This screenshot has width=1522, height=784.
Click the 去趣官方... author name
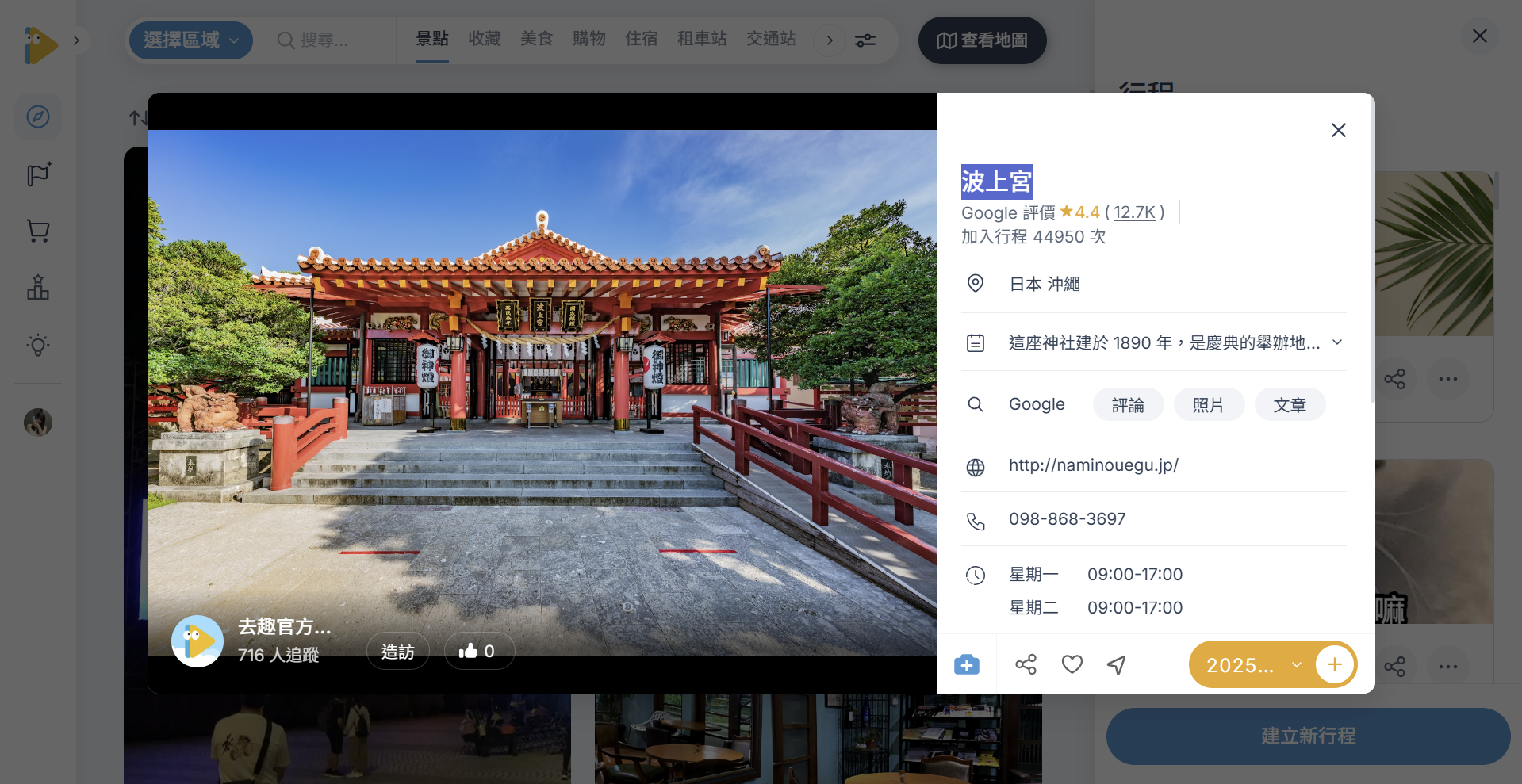pyautogui.click(x=285, y=627)
